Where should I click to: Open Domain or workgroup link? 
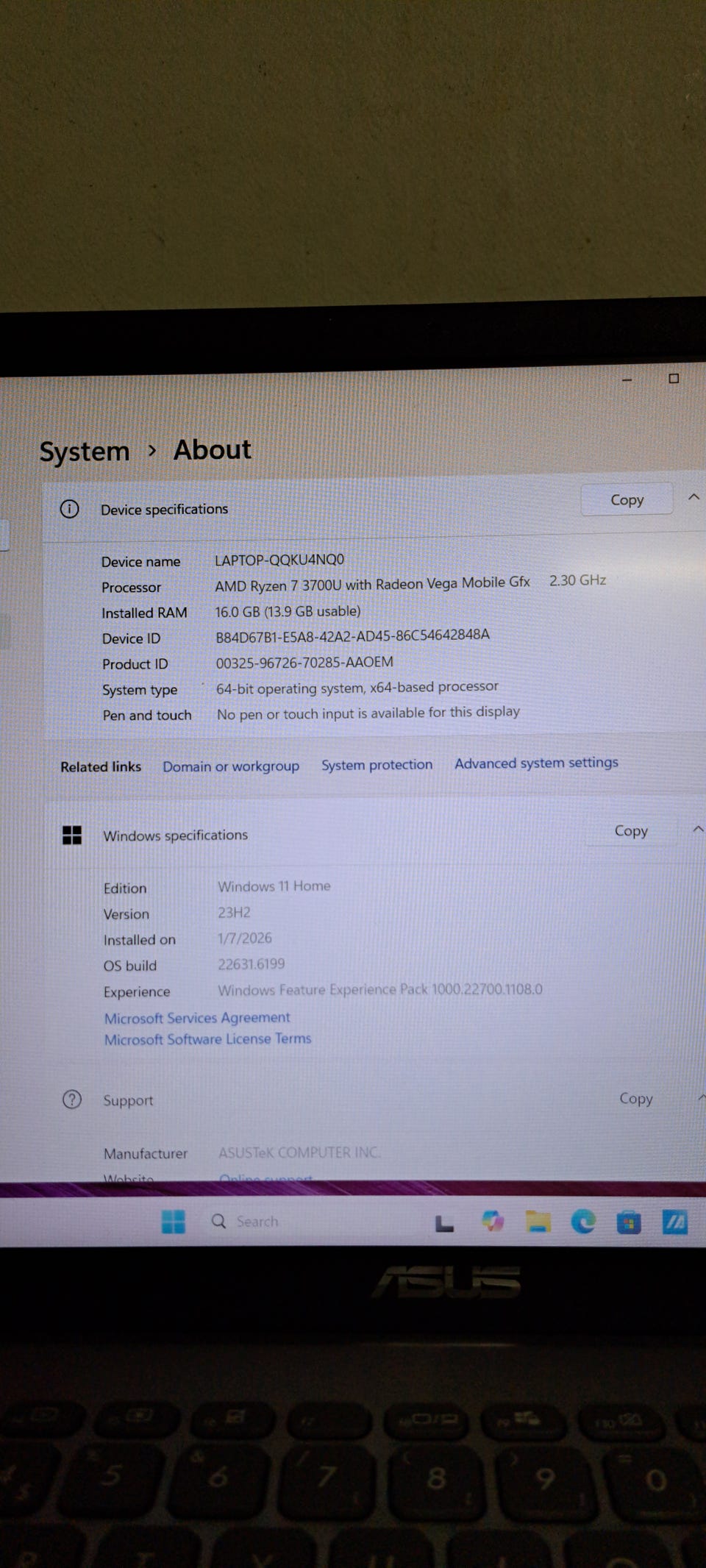pos(231,766)
